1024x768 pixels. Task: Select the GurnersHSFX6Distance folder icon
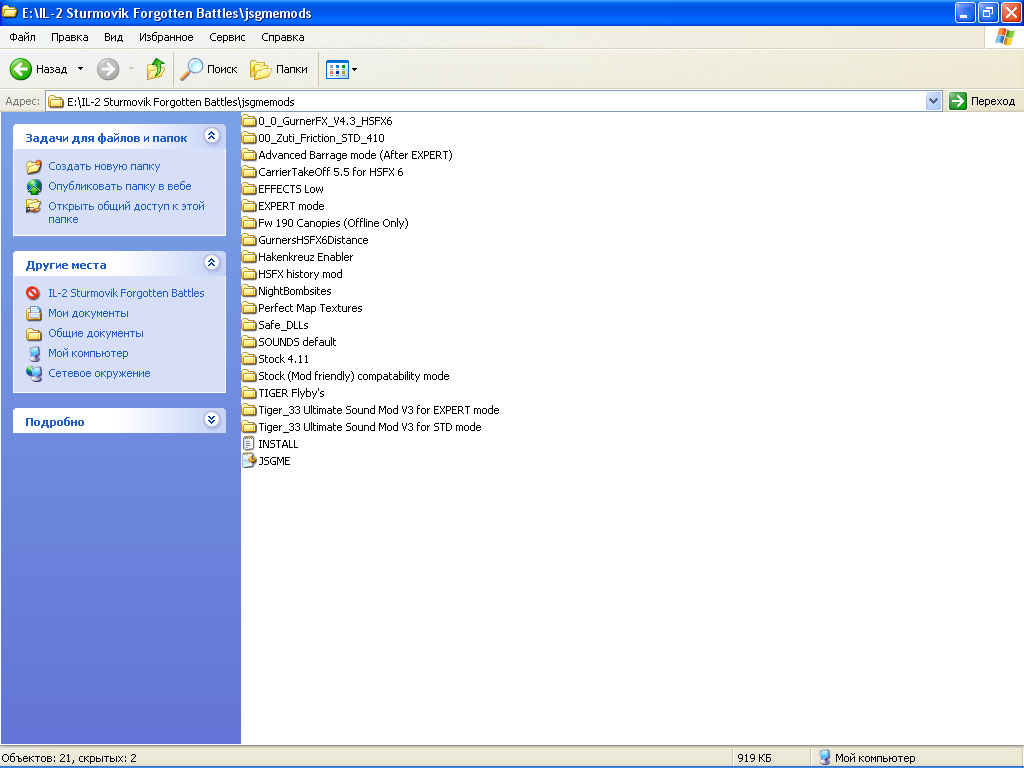pos(249,240)
